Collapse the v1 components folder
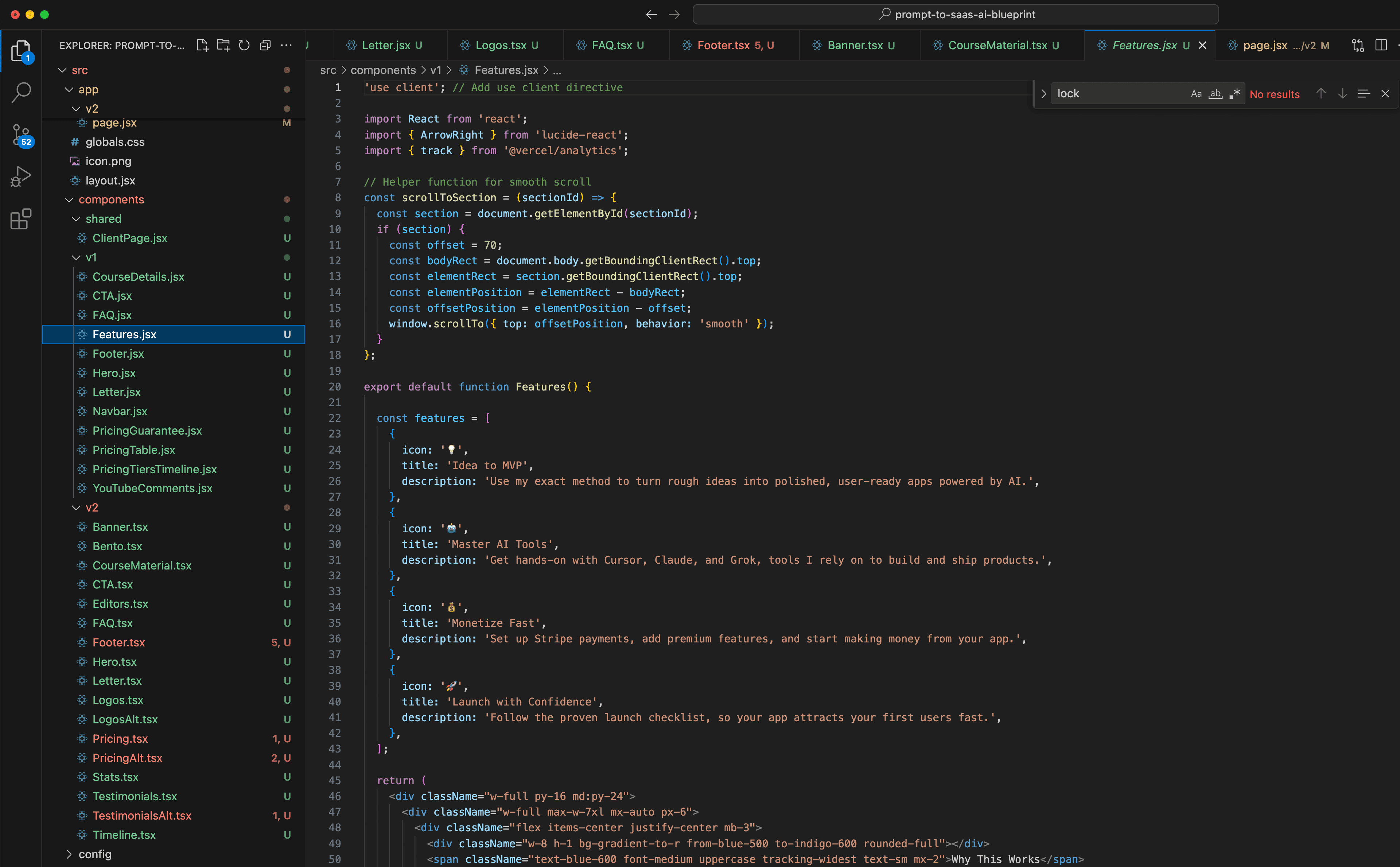Viewport: 1400px width, 867px height. tap(76, 257)
